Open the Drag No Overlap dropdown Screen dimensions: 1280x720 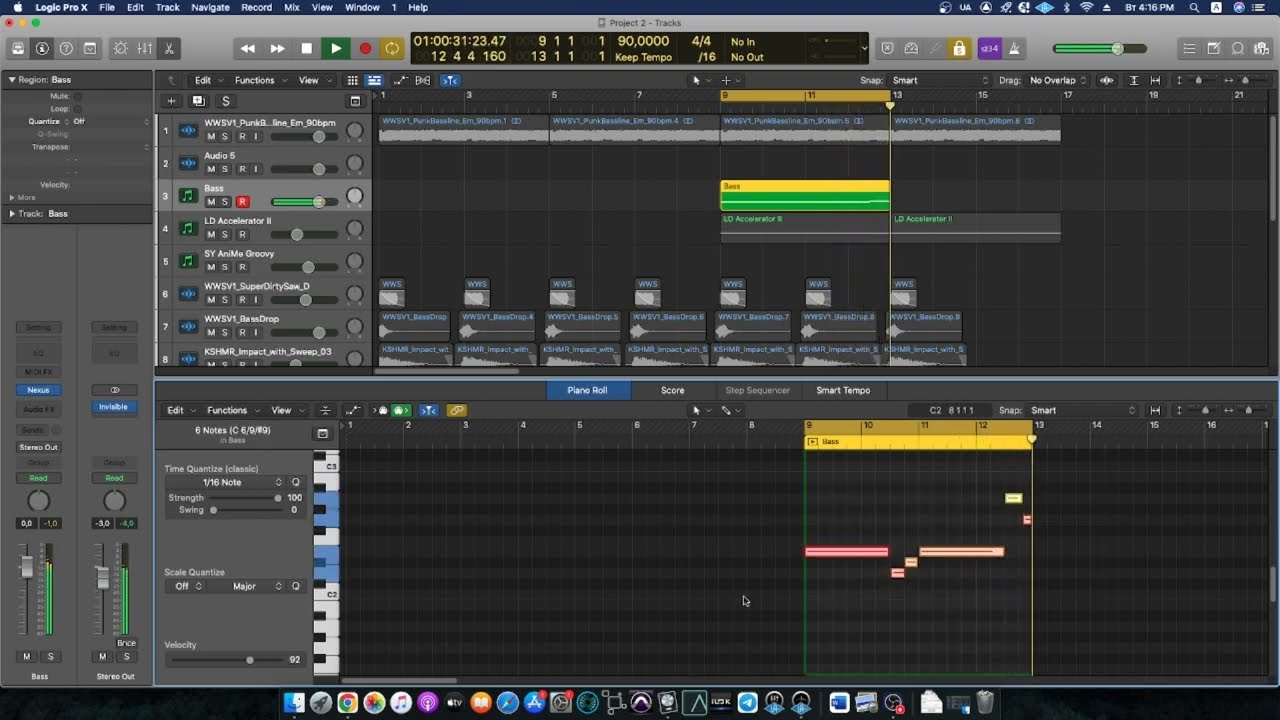click(x=1057, y=80)
